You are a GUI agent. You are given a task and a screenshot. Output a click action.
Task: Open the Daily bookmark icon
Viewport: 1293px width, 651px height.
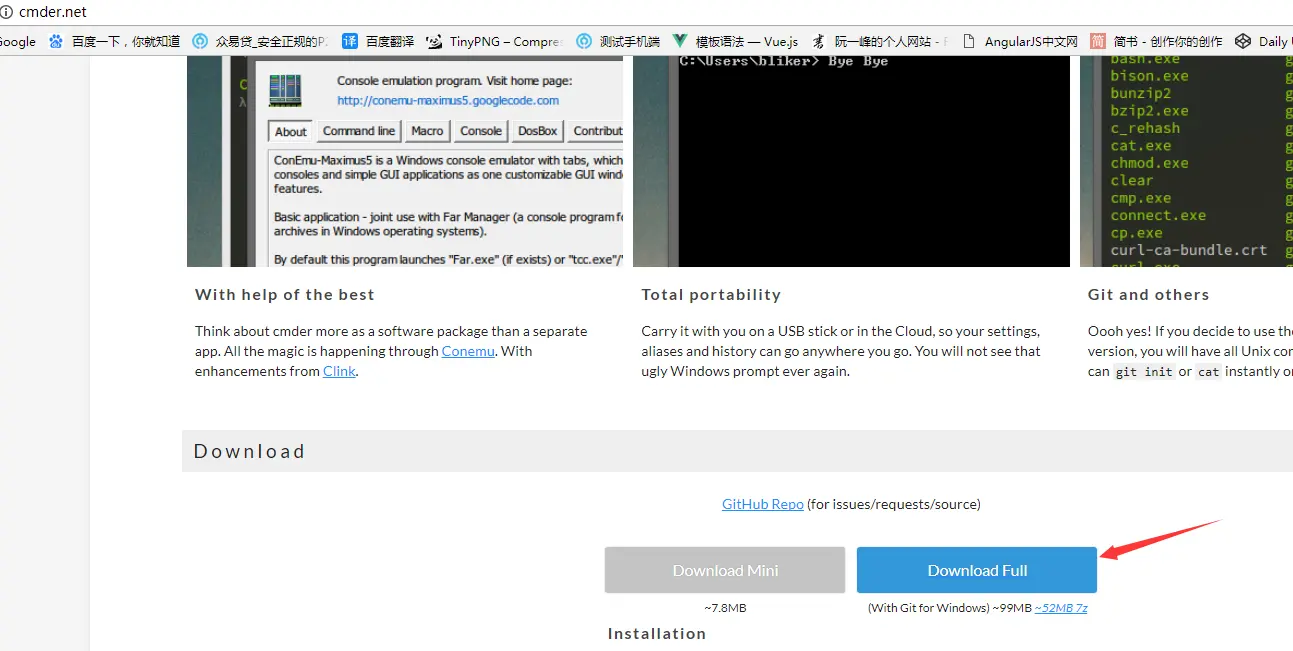click(x=1243, y=41)
